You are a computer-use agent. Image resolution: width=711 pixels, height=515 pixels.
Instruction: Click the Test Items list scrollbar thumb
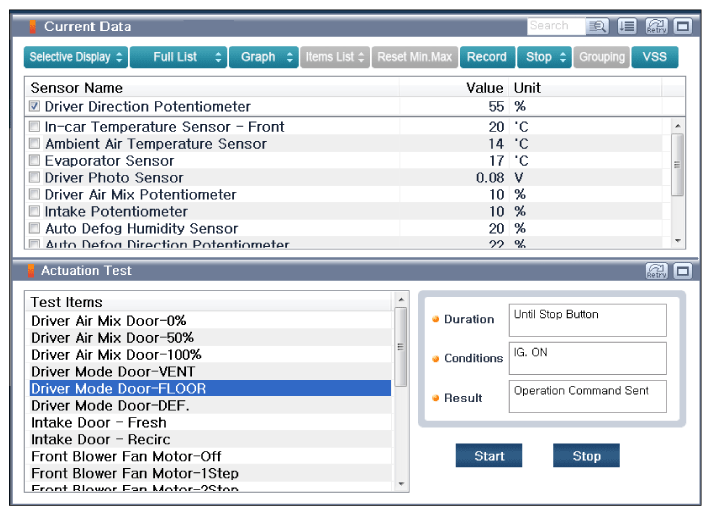pyautogui.click(x=400, y=347)
